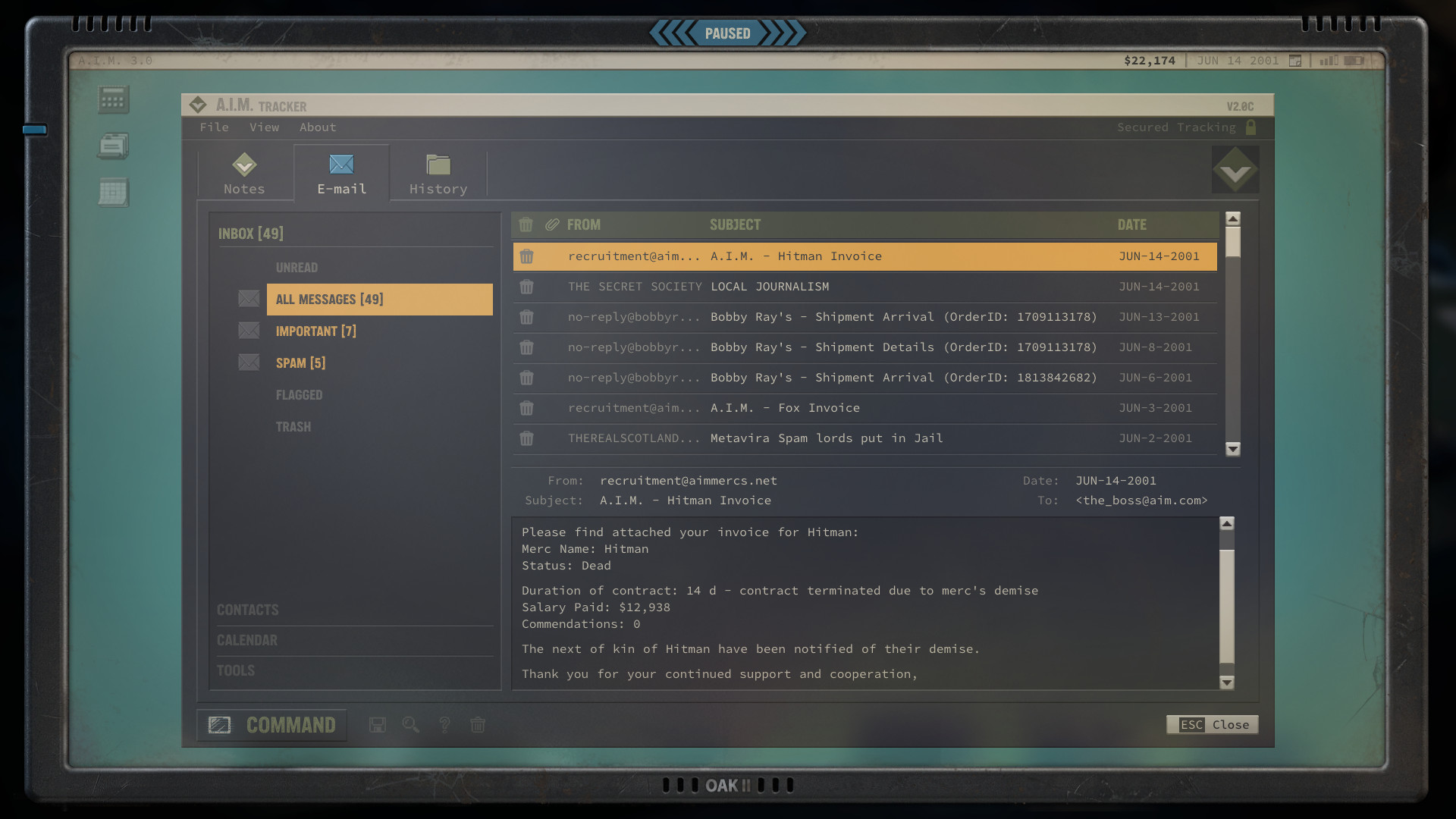1456x819 pixels.
Task: Click the question mark help icon
Action: pos(444,725)
